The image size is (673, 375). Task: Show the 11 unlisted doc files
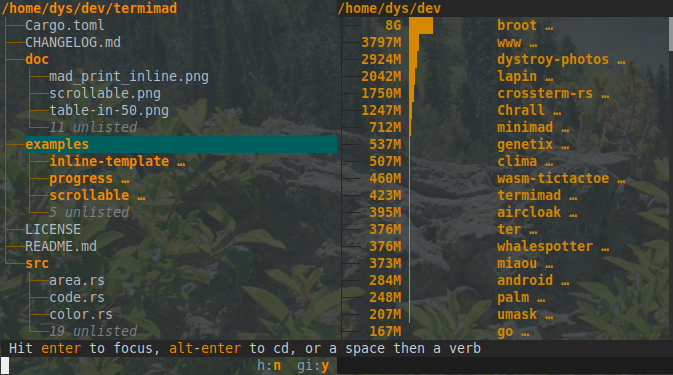pyautogui.click(x=93, y=127)
